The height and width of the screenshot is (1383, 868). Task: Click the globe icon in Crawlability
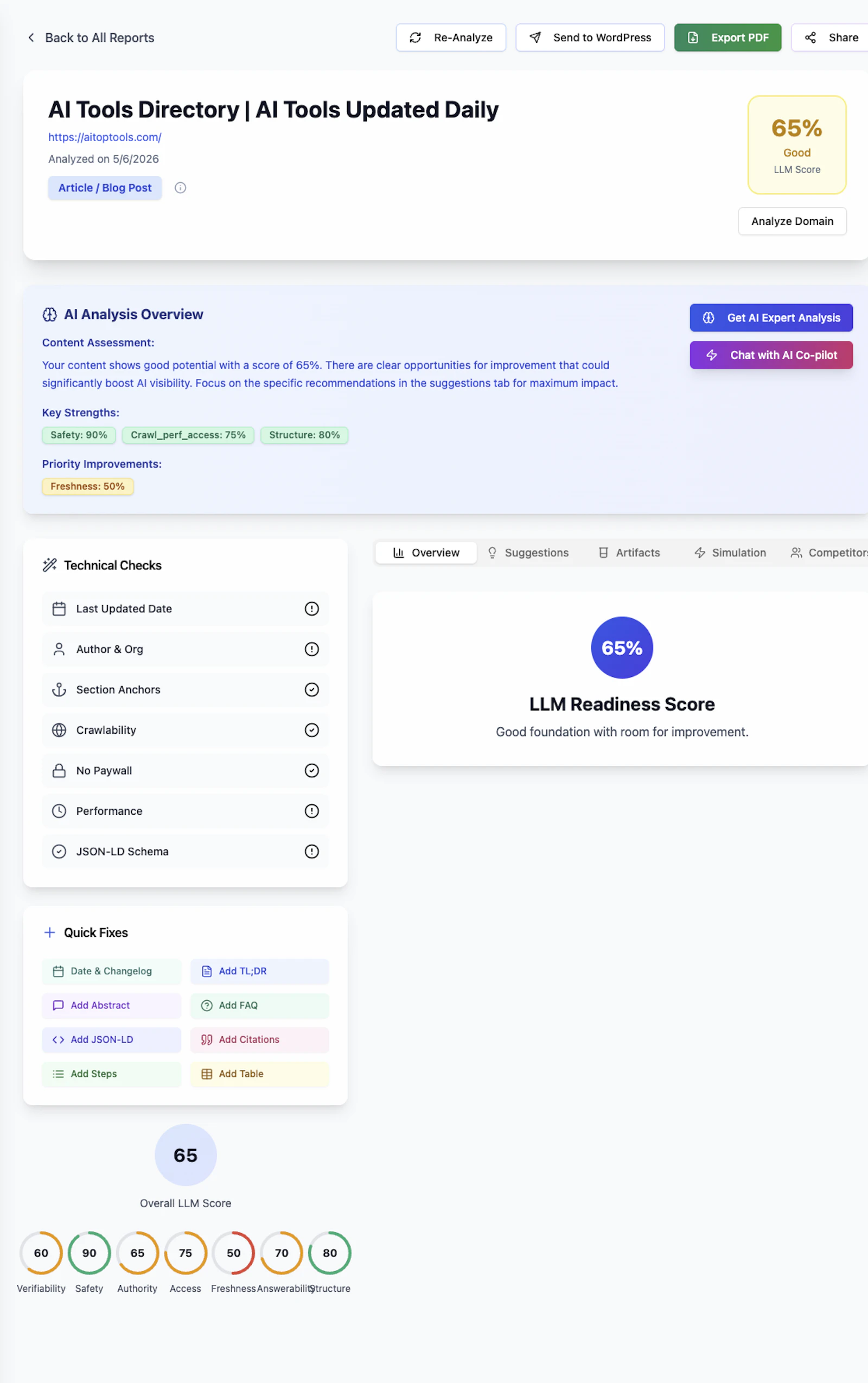[59, 730]
